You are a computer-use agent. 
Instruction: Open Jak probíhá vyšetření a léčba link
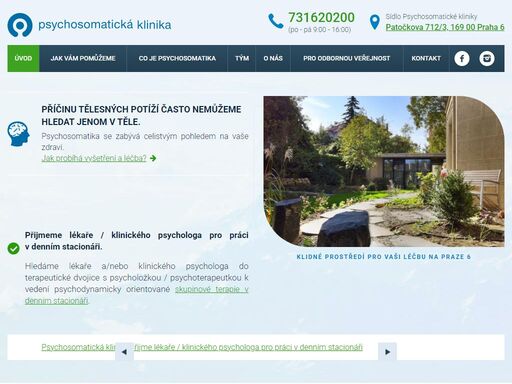[94, 158]
